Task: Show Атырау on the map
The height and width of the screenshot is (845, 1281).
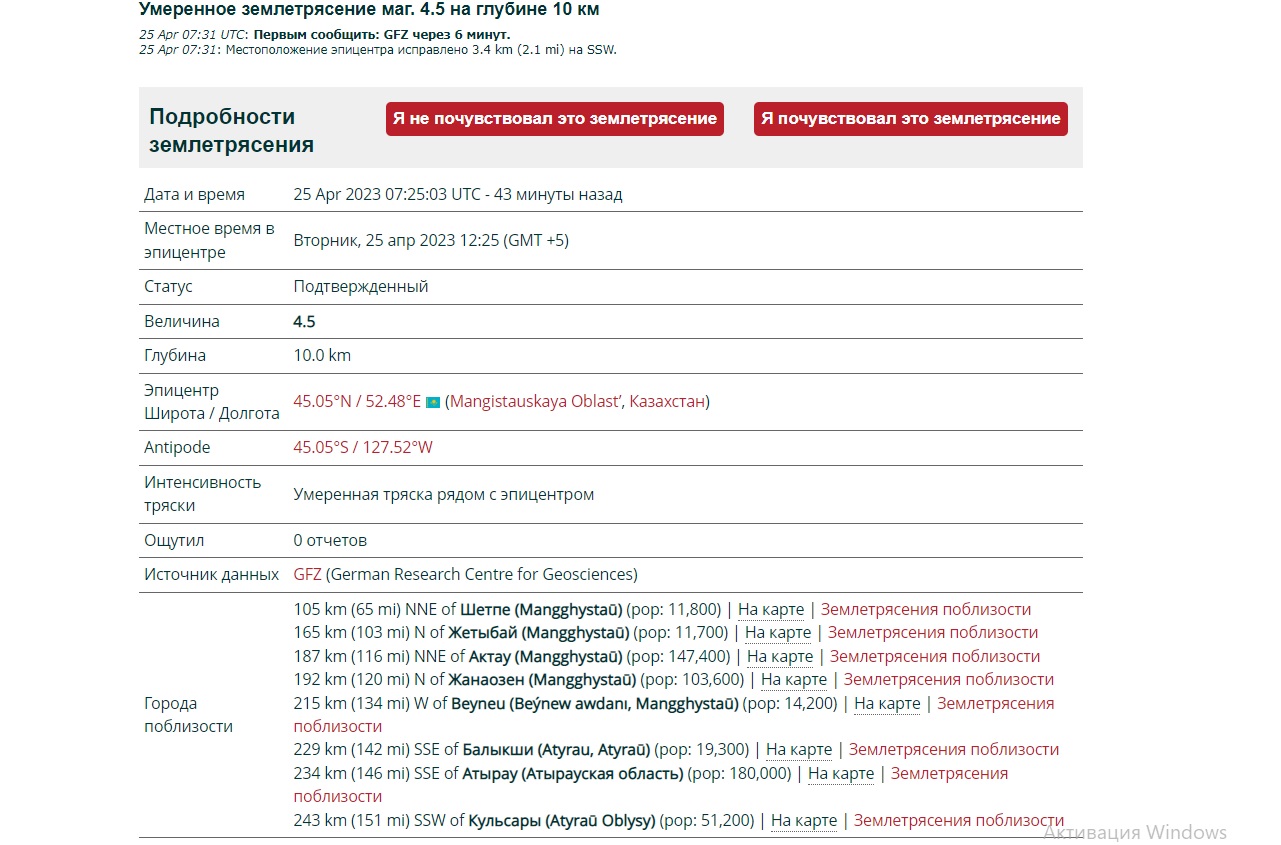Action: pyautogui.click(x=840, y=773)
